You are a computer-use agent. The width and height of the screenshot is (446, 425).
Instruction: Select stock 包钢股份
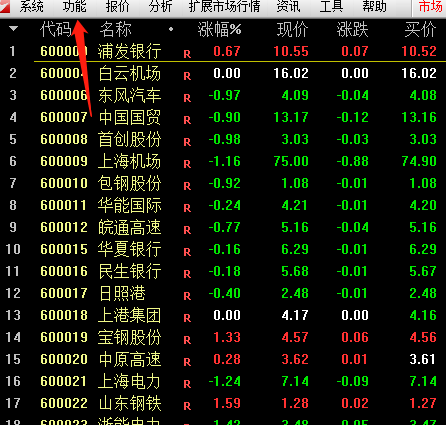pyautogui.click(x=130, y=183)
